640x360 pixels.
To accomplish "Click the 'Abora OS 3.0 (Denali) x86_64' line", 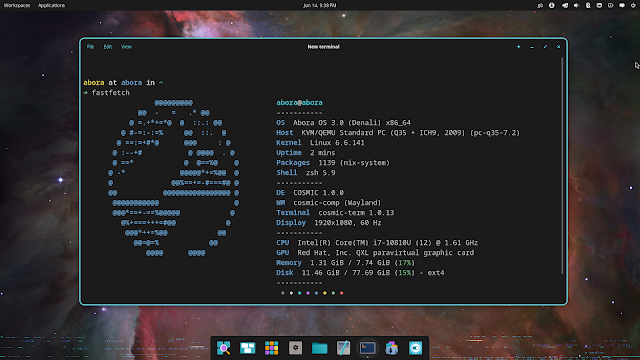I will point(352,123).
